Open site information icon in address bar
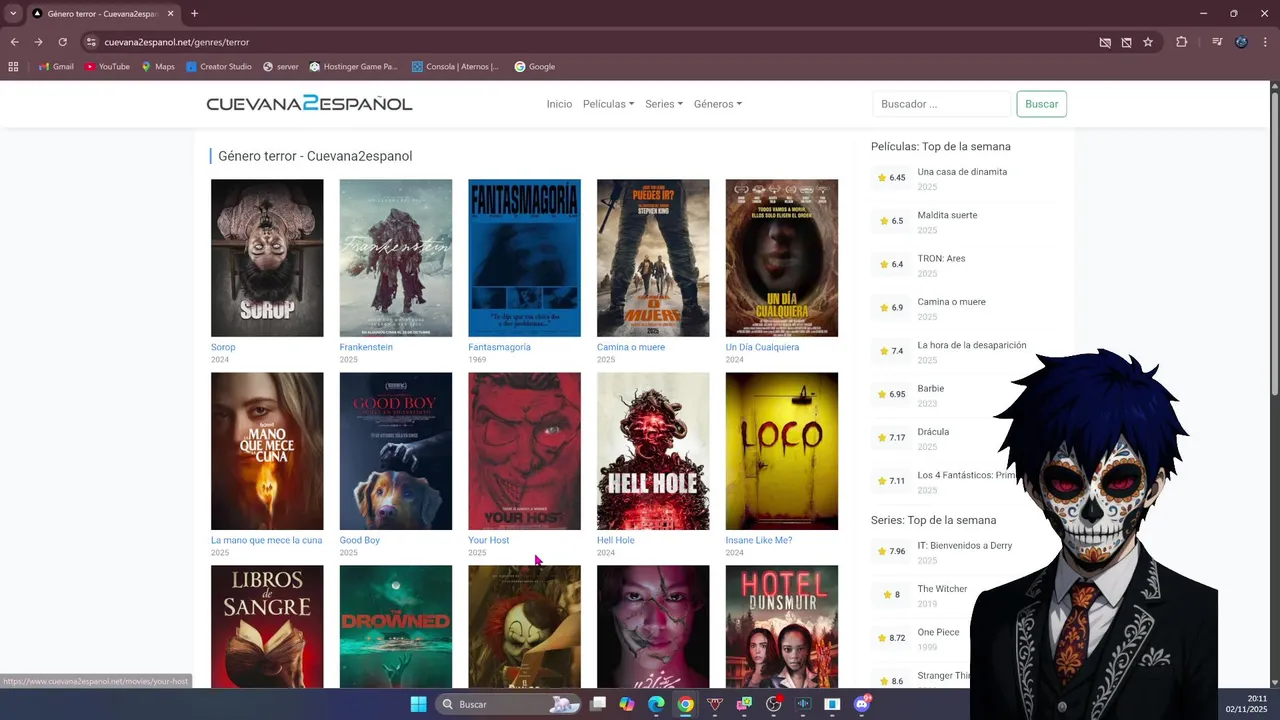1280x720 pixels. point(91,42)
